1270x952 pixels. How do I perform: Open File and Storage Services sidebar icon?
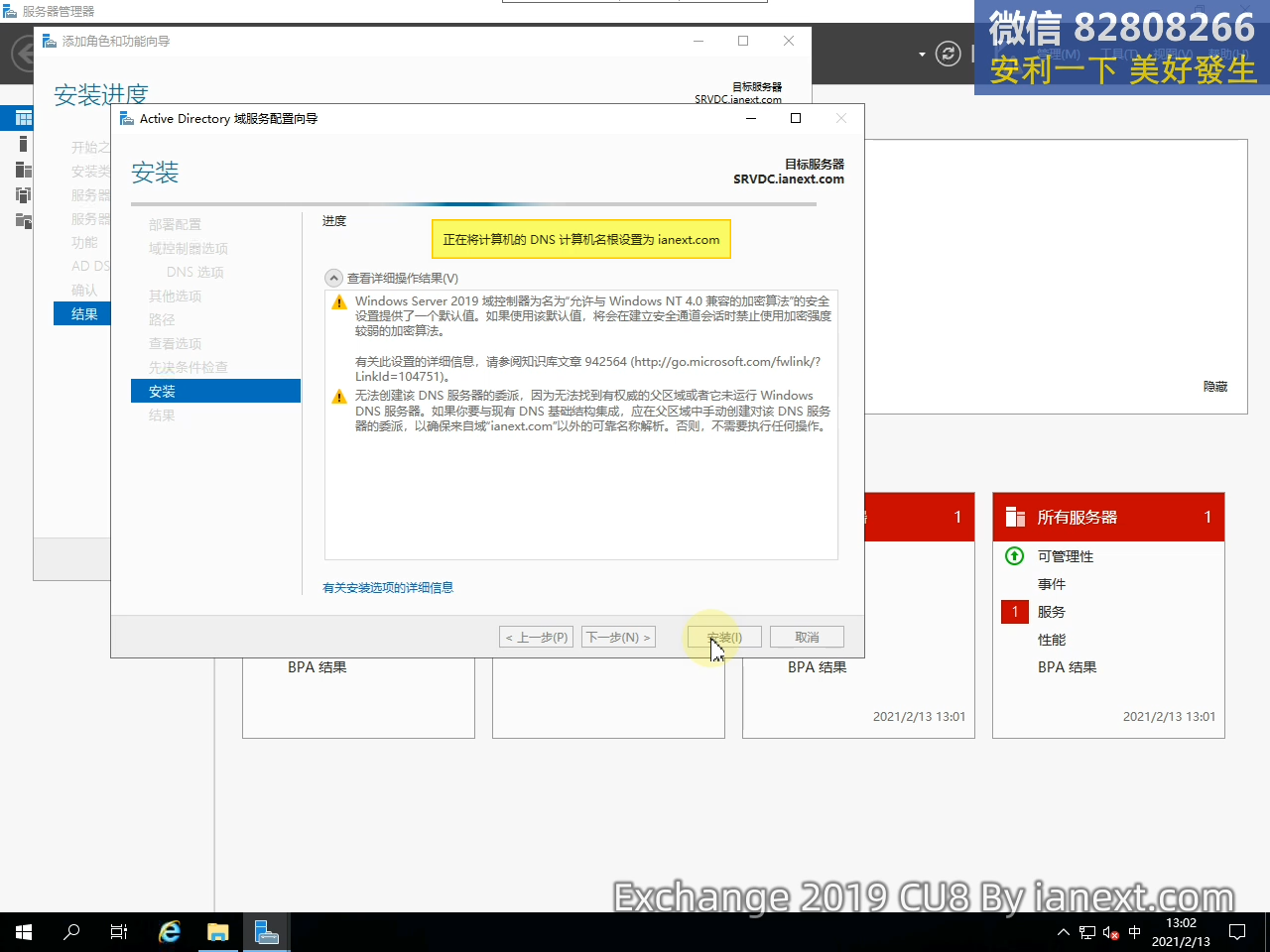(x=23, y=220)
